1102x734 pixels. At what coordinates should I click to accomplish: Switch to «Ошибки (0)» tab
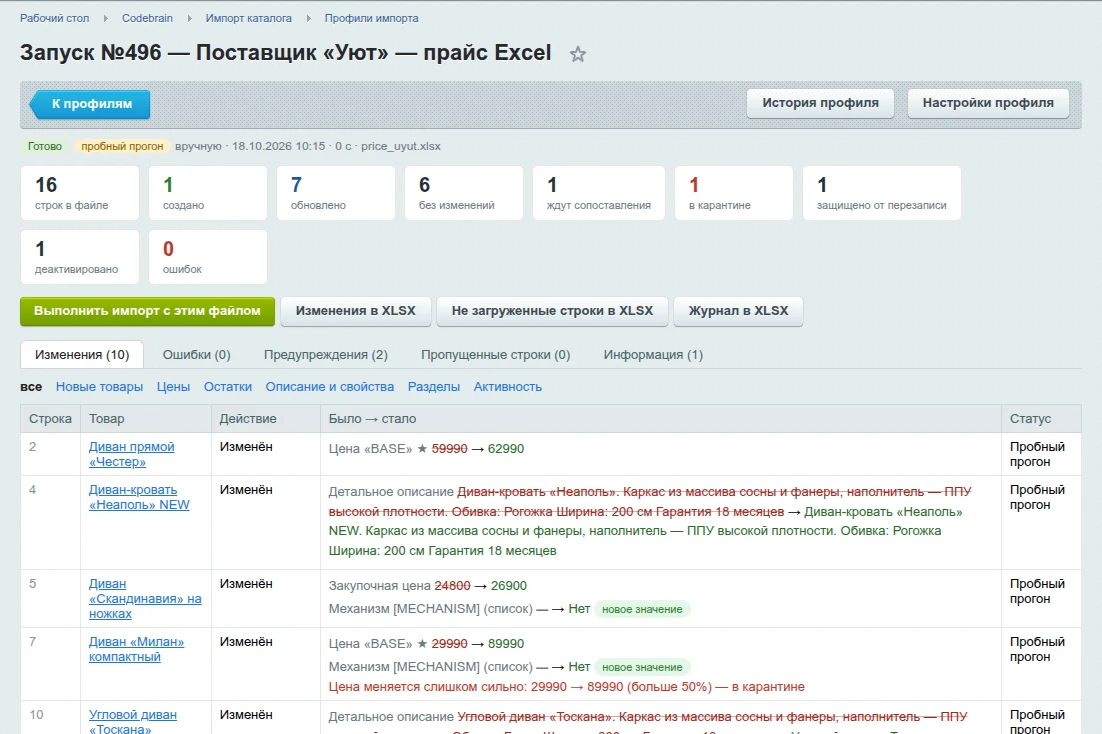(x=197, y=355)
